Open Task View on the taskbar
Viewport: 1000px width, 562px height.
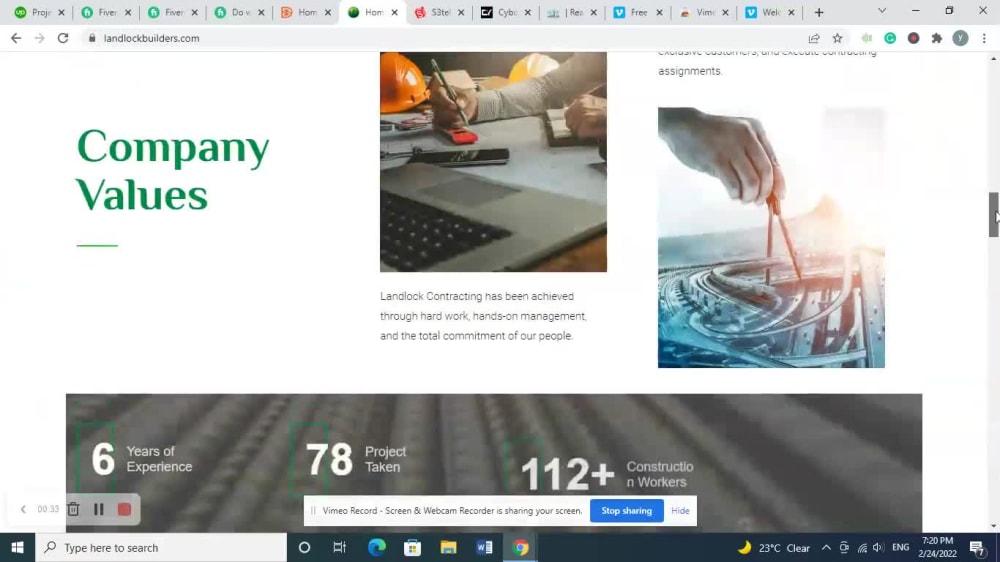339,547
